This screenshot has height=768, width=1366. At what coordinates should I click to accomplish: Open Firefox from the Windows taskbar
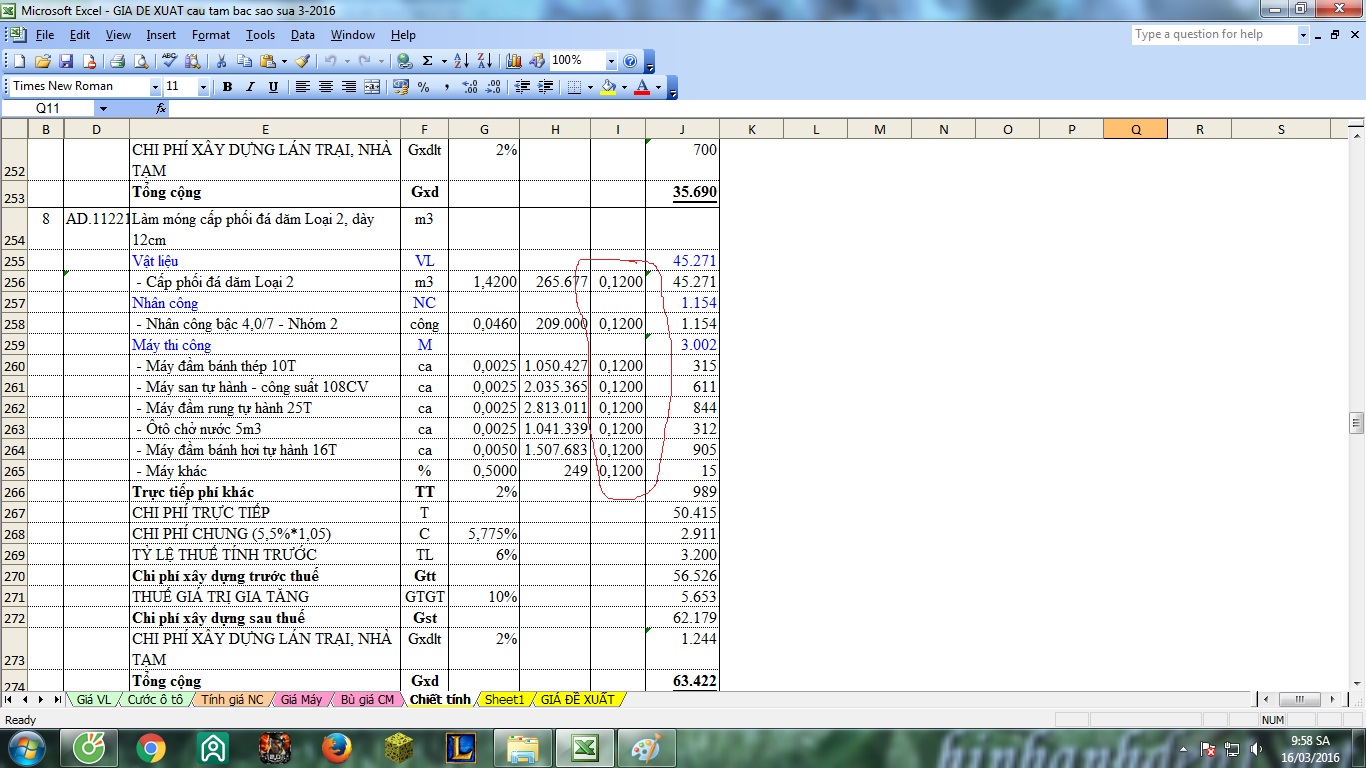(337, 747)
